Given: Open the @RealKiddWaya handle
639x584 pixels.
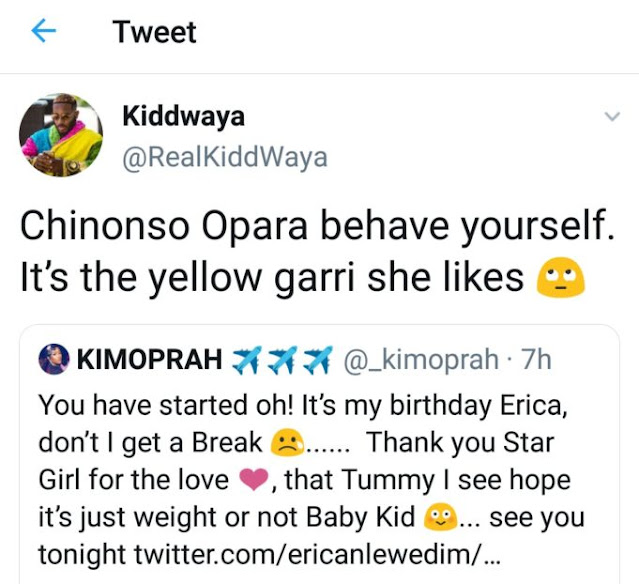Looking at the screenshot, I should 225,157.
